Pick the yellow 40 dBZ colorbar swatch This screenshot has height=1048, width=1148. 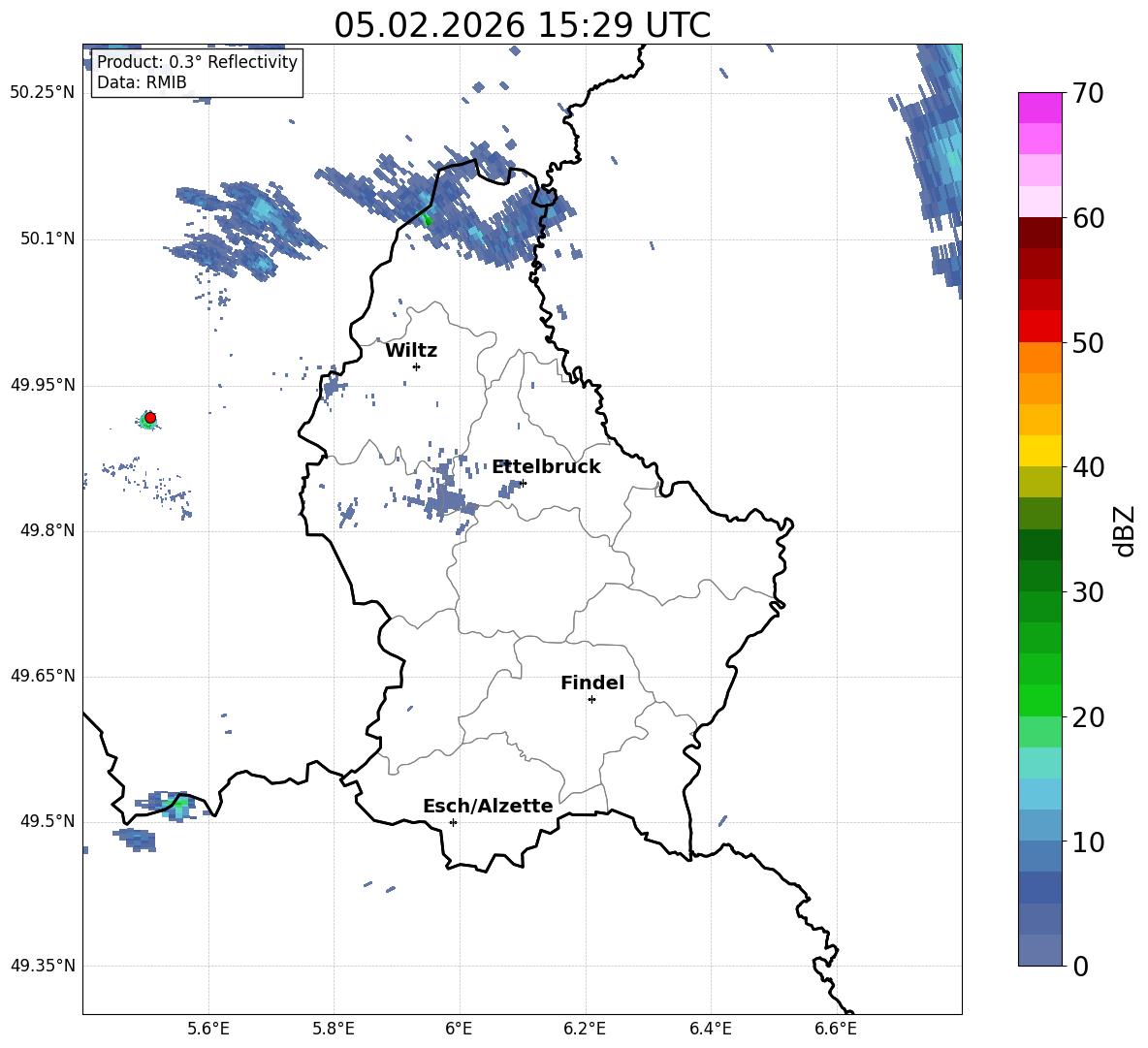coord(1039,451)
